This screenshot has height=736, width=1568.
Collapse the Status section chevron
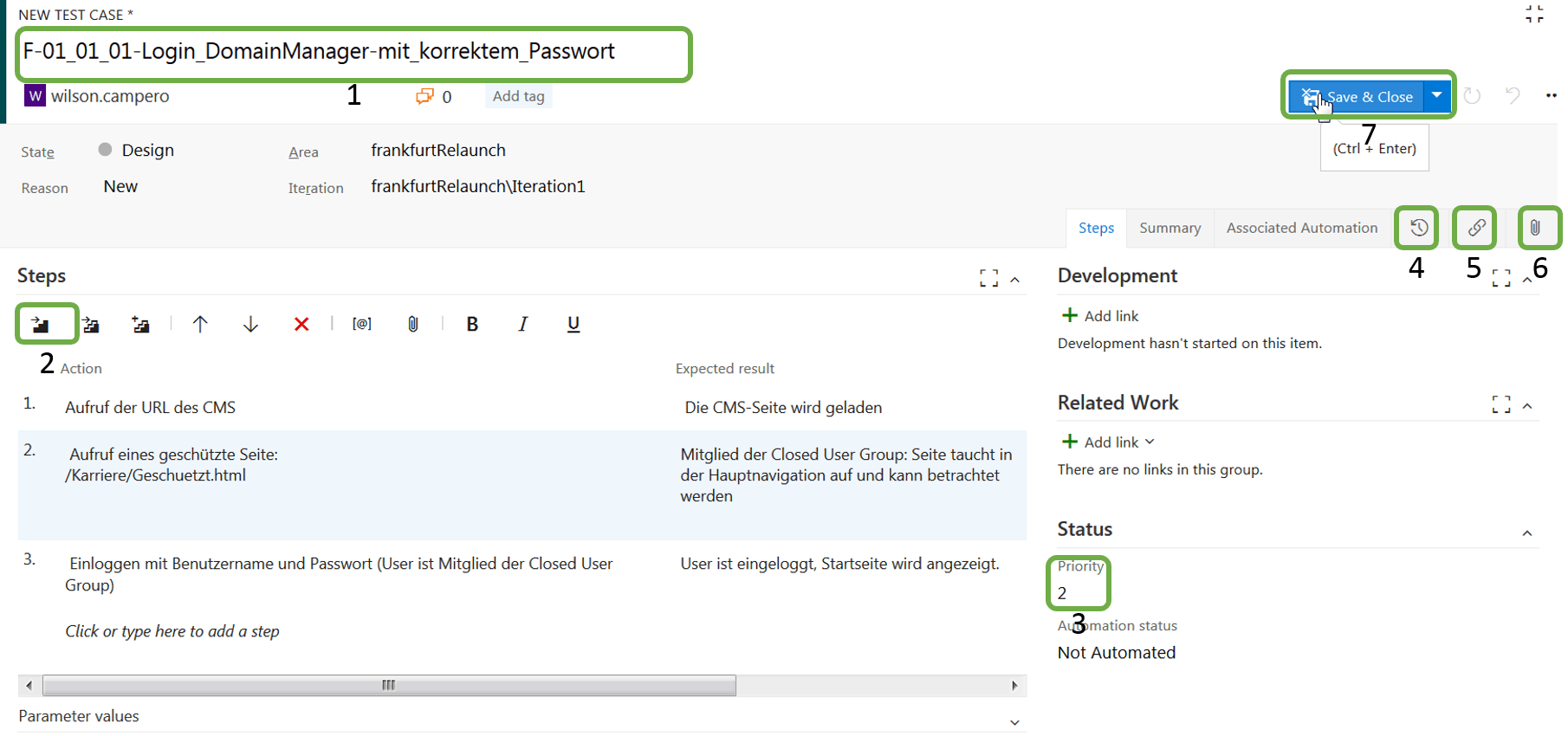click(x=1528, y=533)
